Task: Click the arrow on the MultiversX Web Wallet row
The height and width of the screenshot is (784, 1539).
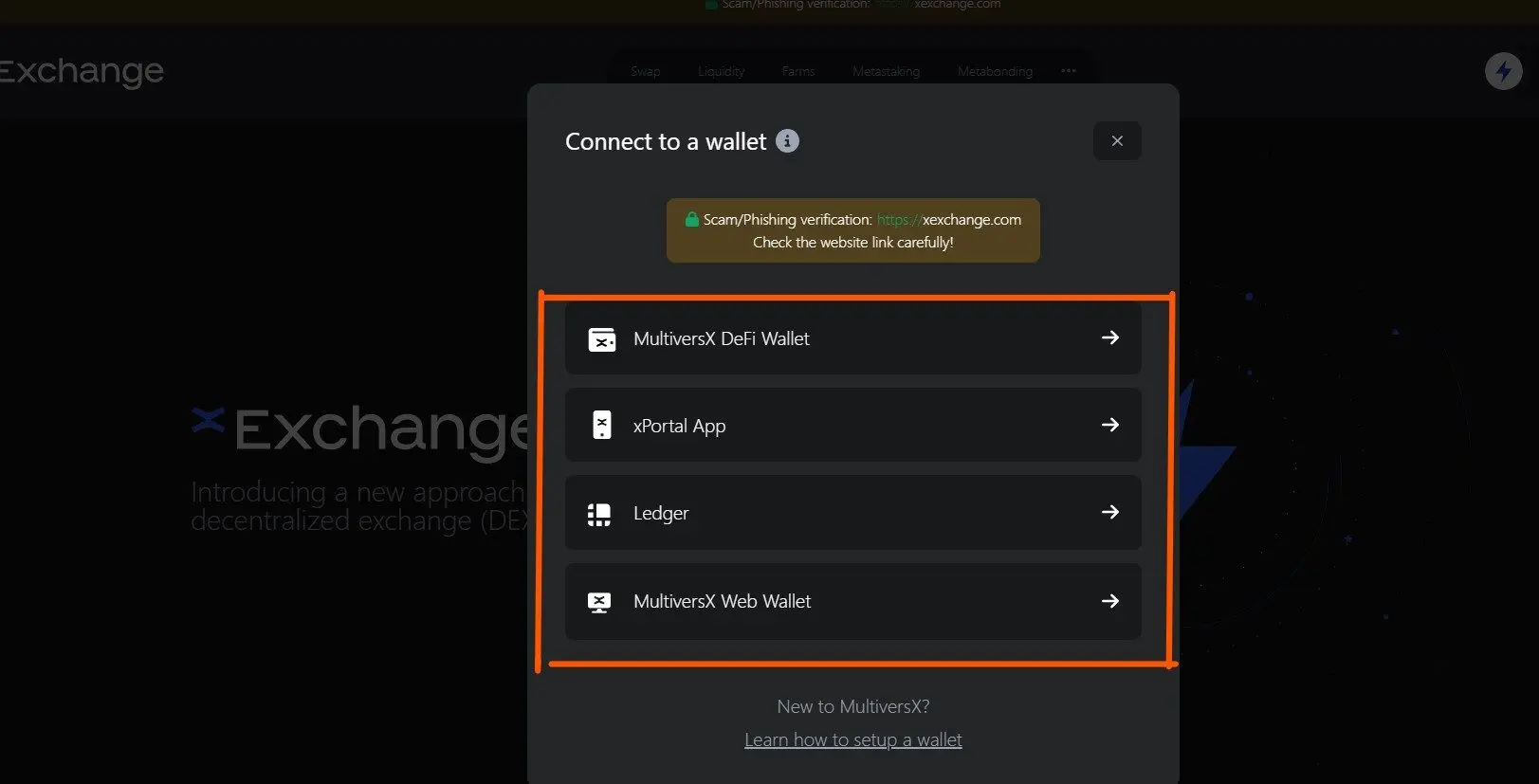Action: tap(1110, 601)
